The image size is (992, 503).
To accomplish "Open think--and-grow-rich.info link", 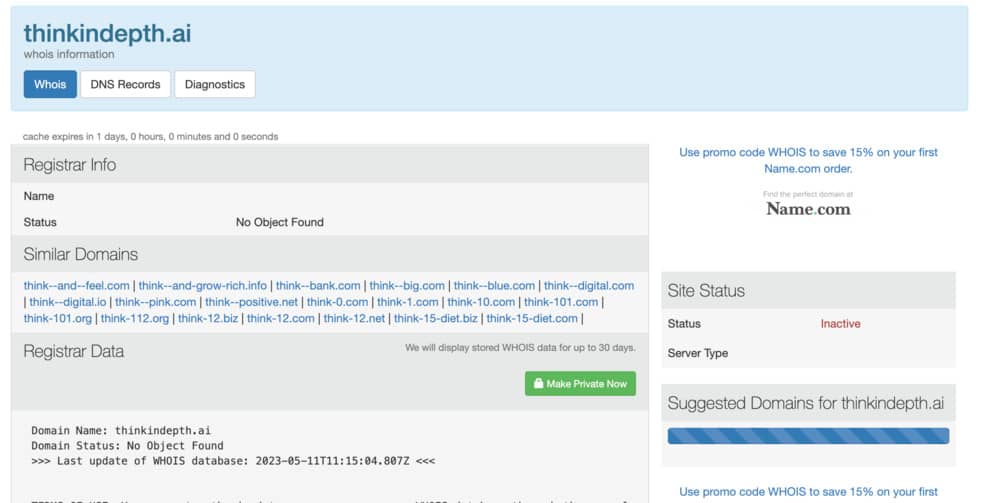I will [x=202, y=285].
